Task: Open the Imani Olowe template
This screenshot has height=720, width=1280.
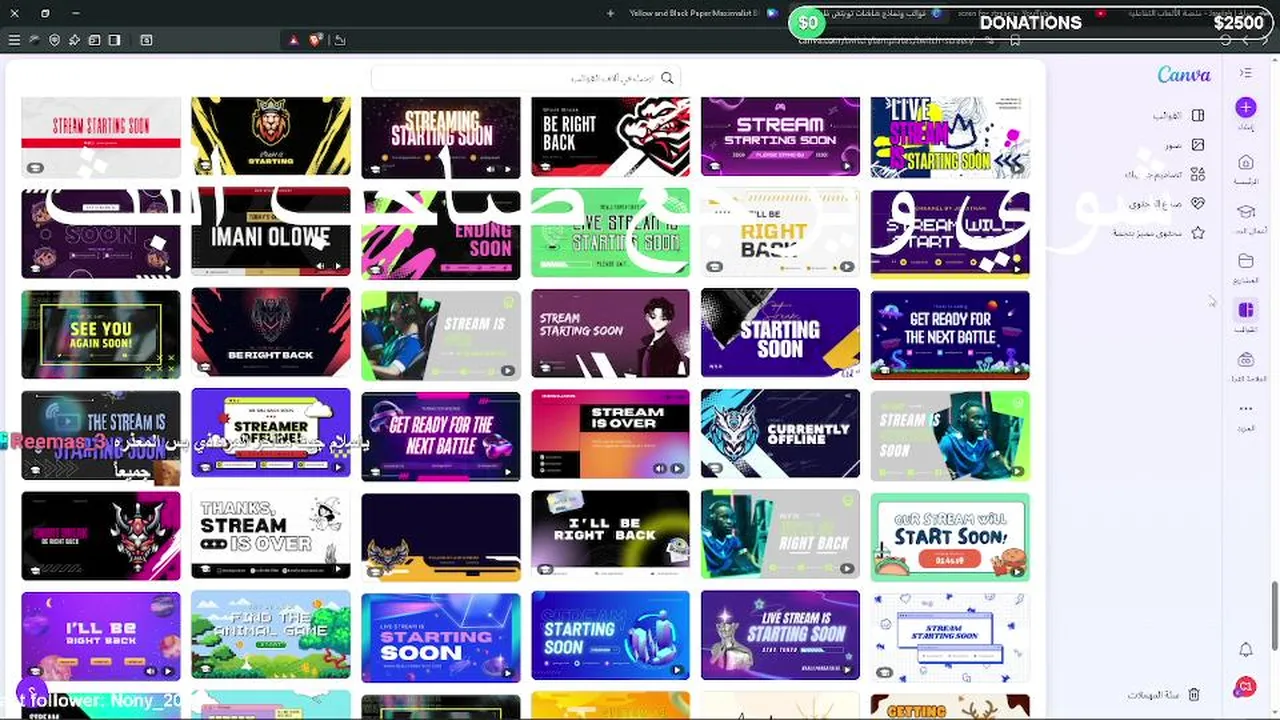Action: (x=271, y=233)
